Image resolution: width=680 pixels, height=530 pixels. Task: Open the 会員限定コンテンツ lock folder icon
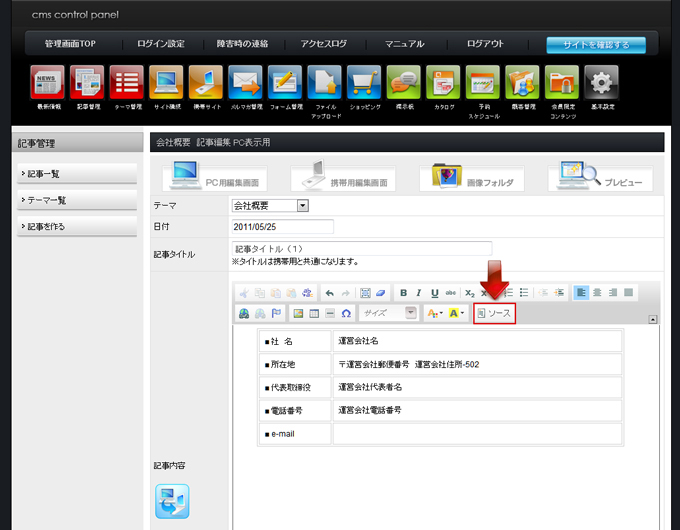point(561,83)
